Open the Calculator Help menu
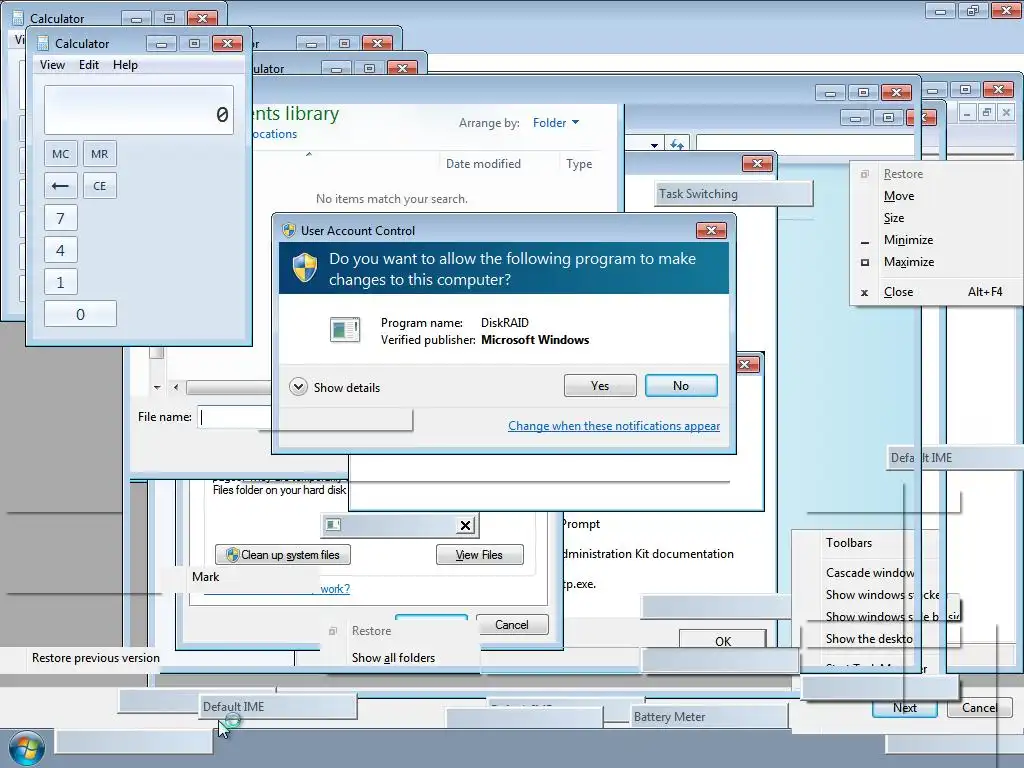The height and width of the screenshot is (768, 1024). [125, 65]
